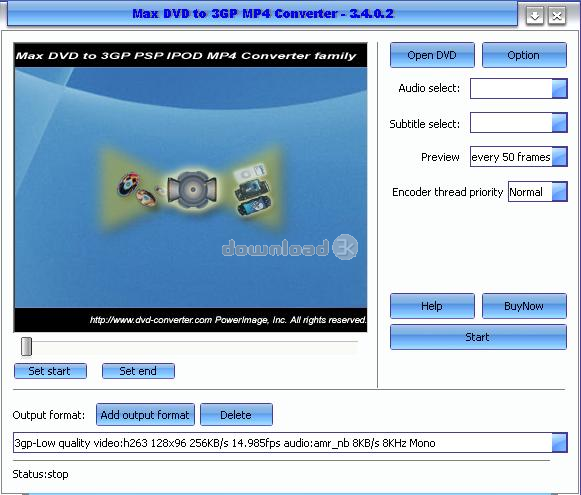Click the DVD discs icon in preview
This screenshot has width=581, height=495.
pos(136,190)
